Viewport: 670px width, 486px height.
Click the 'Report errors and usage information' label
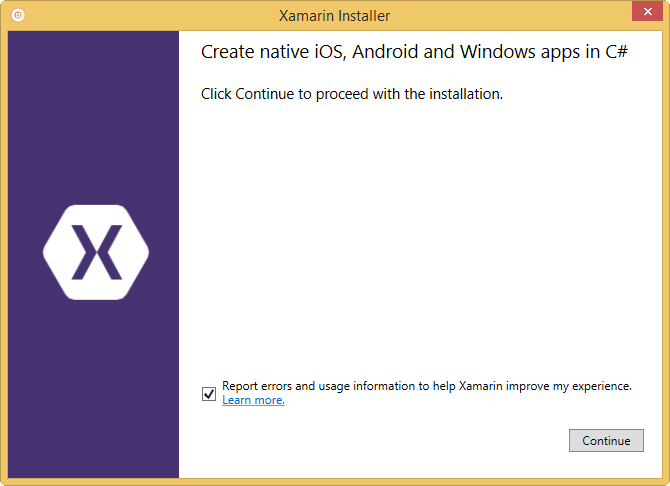coord(426,386)
